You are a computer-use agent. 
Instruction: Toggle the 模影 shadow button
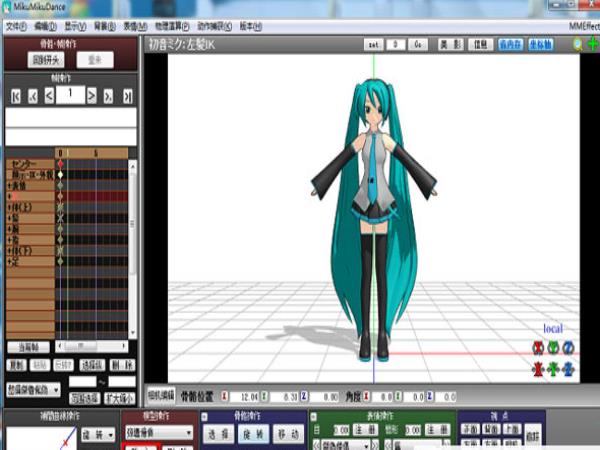(x=451, y=45)
